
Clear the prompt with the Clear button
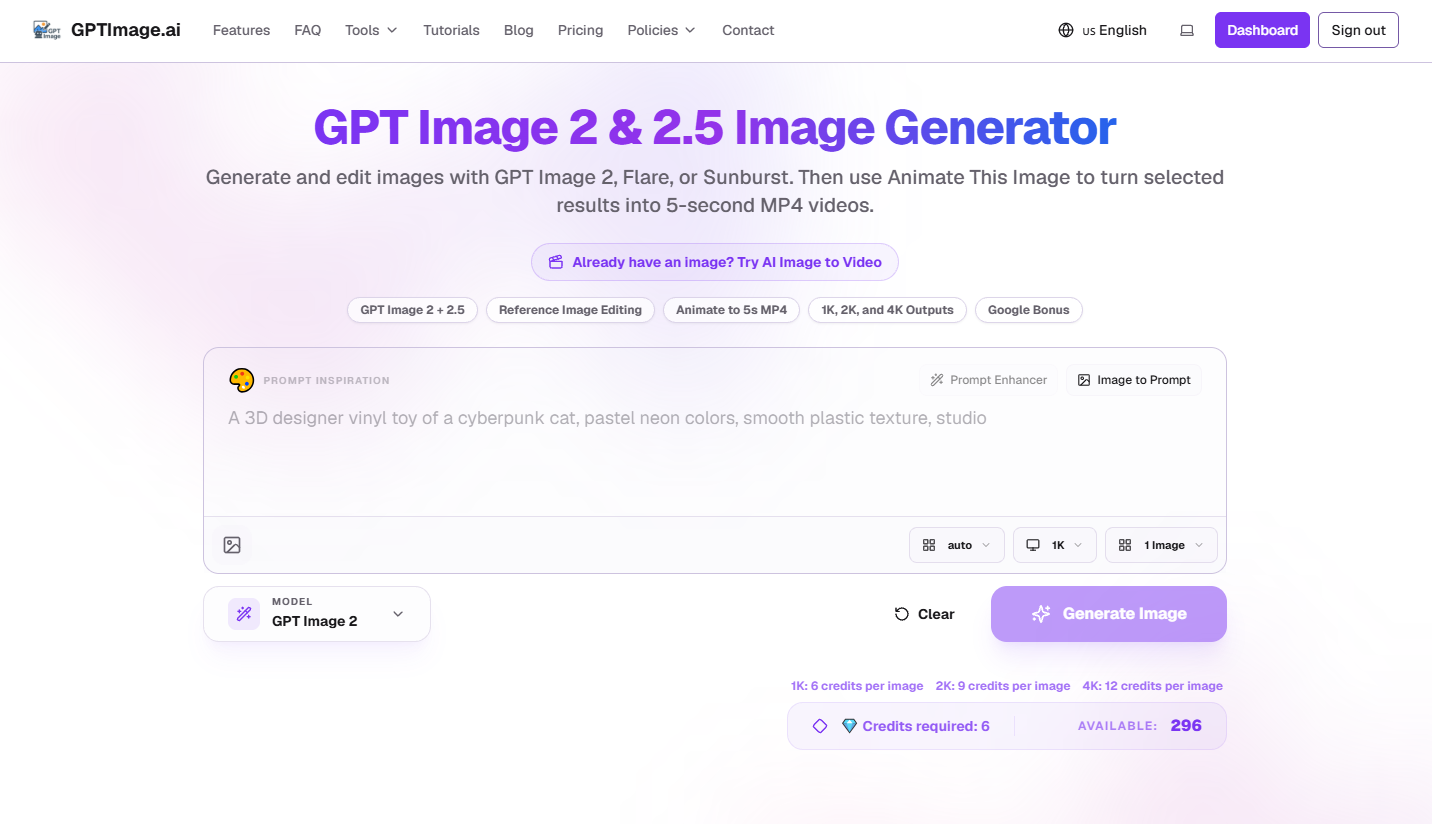point(924,614)
